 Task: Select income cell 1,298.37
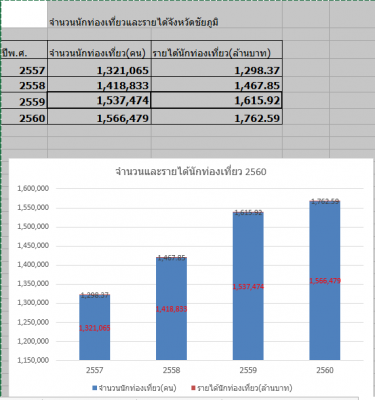(x=217, y=68)
